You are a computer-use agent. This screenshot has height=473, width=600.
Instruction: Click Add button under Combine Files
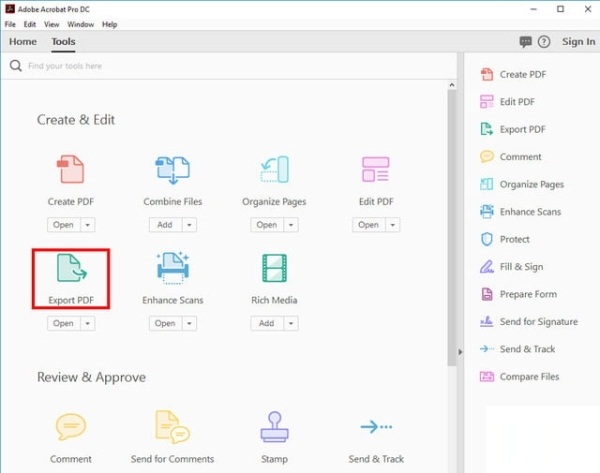pos(165,225)
